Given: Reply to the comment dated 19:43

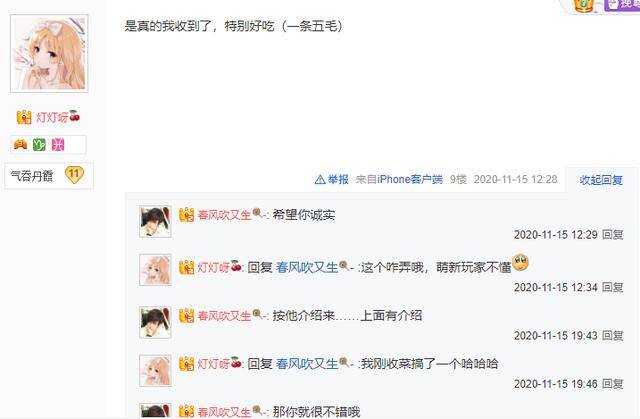Looking at the screenshot, I should tap(613, 335).
